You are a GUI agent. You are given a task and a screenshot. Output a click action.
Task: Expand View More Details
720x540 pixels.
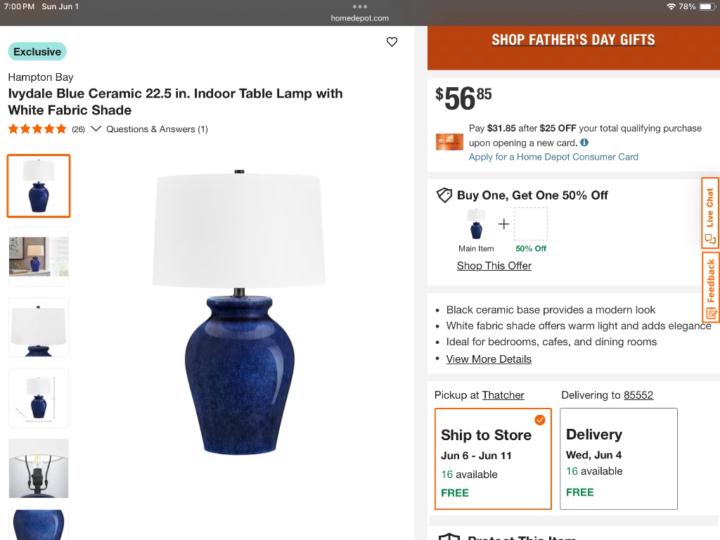coord(488,359)
